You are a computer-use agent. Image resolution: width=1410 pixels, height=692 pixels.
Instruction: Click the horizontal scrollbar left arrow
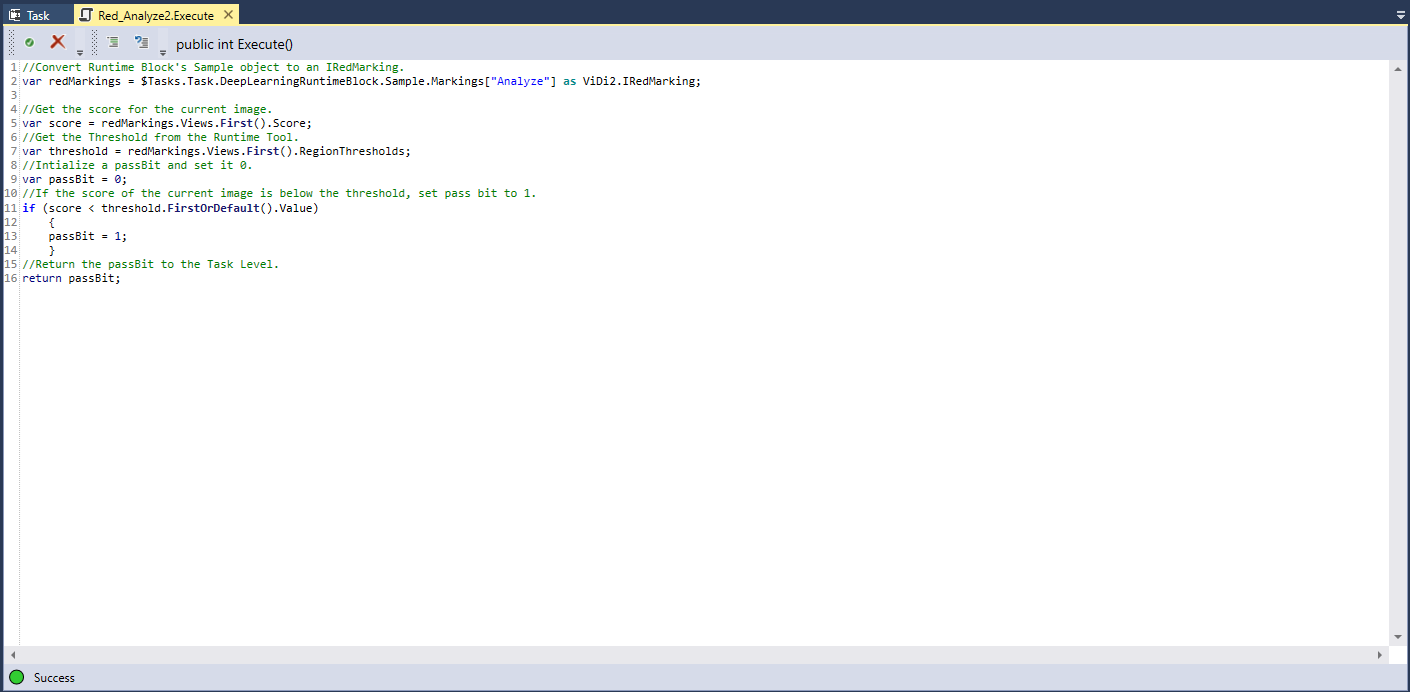(x=13, y=655)
